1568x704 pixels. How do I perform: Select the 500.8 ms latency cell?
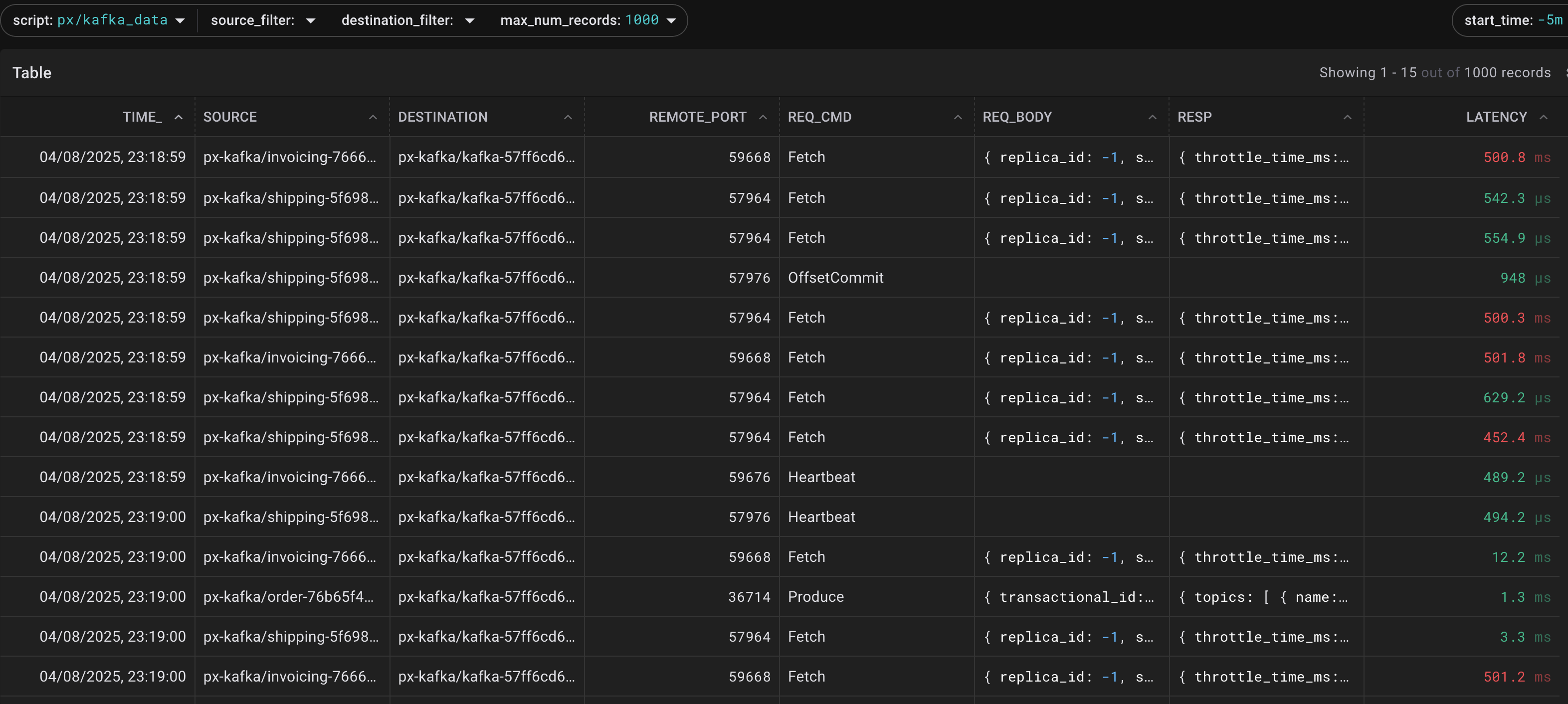[x=1461, y=157]
